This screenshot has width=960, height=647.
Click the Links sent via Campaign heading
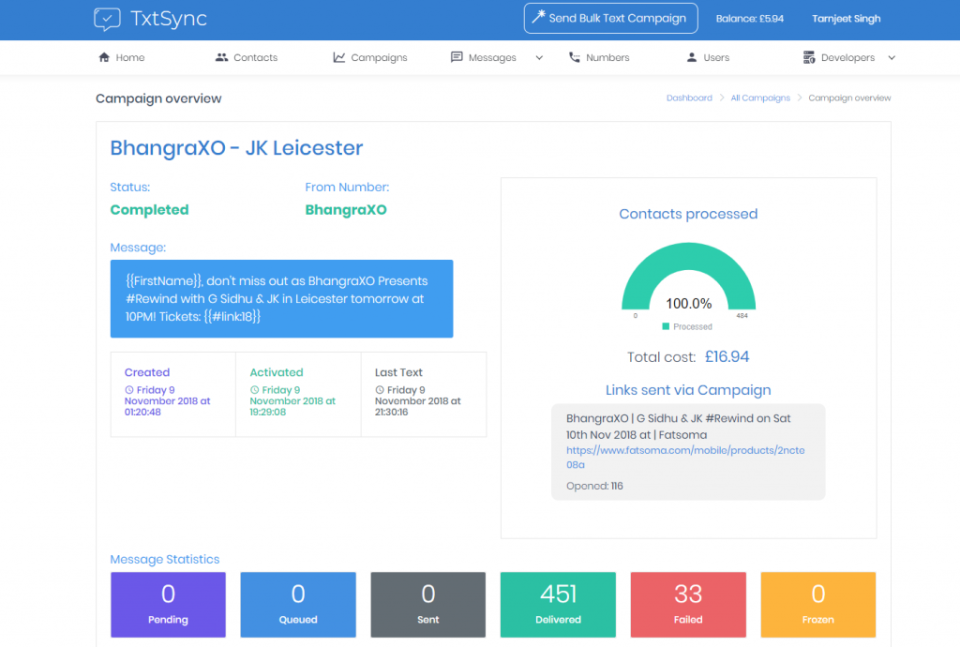click(x=688, y=390)
